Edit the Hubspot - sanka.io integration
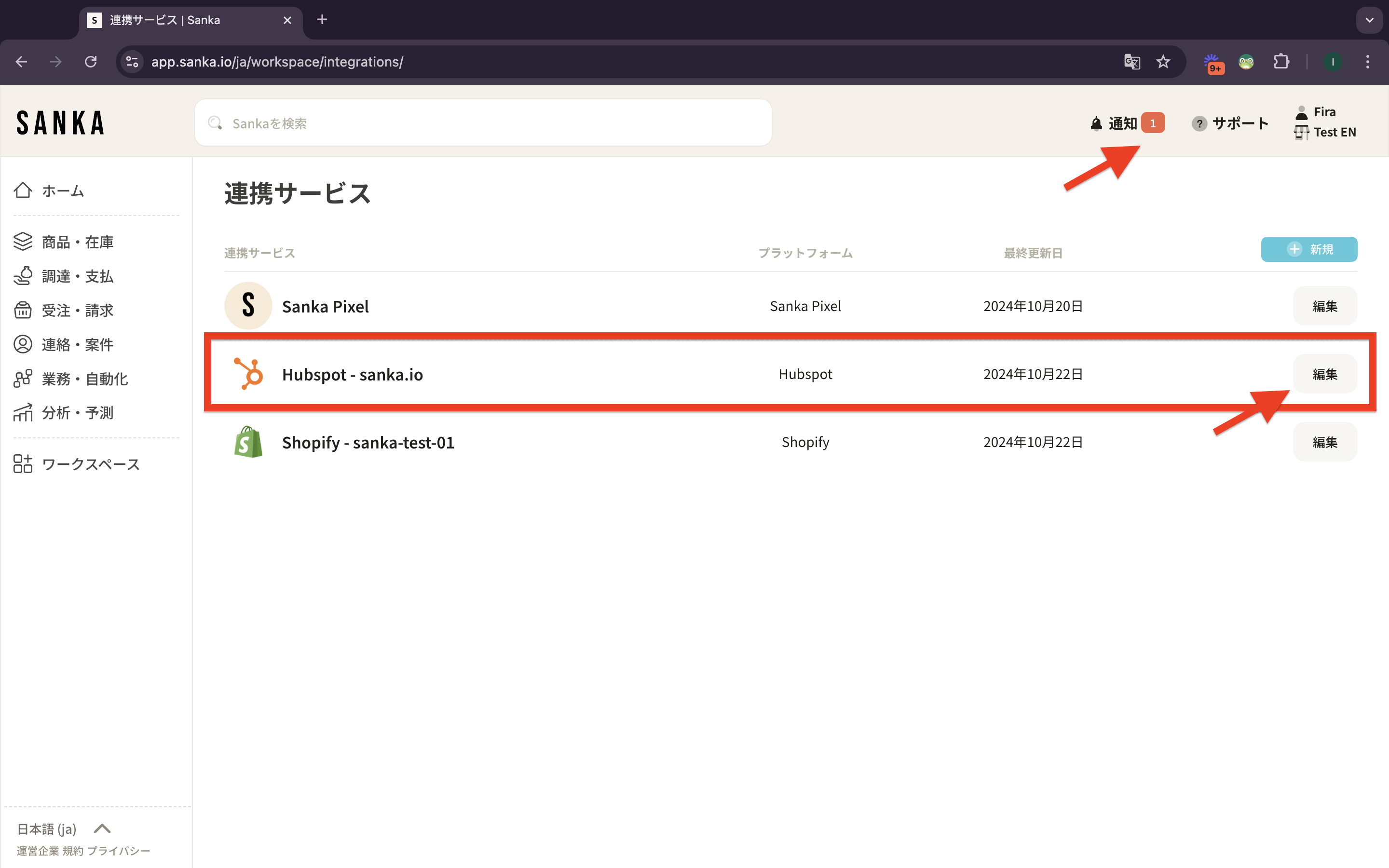Image resolution: width=1389 pixels, height=868 pixels. click(1324, 374)
